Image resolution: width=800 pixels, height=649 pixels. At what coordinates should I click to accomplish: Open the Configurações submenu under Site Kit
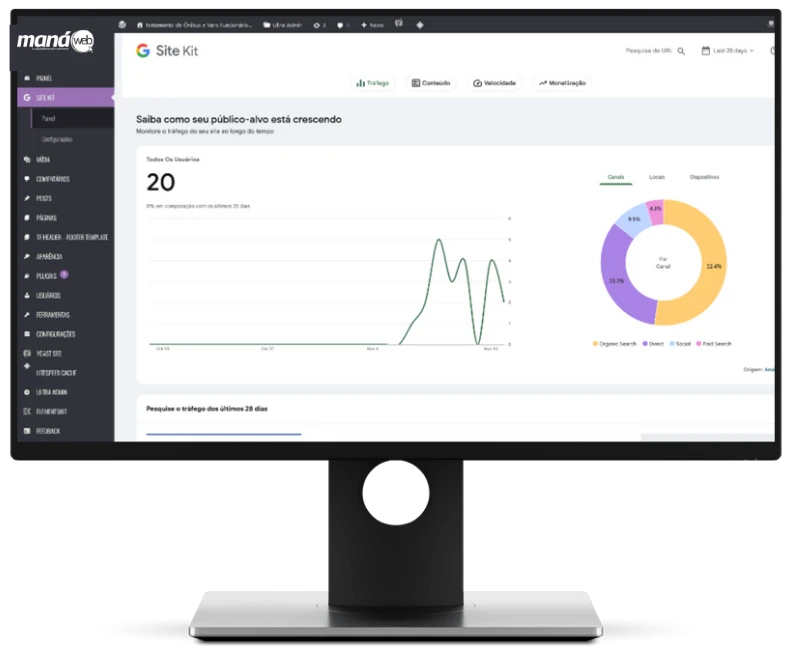click(56, 139)
